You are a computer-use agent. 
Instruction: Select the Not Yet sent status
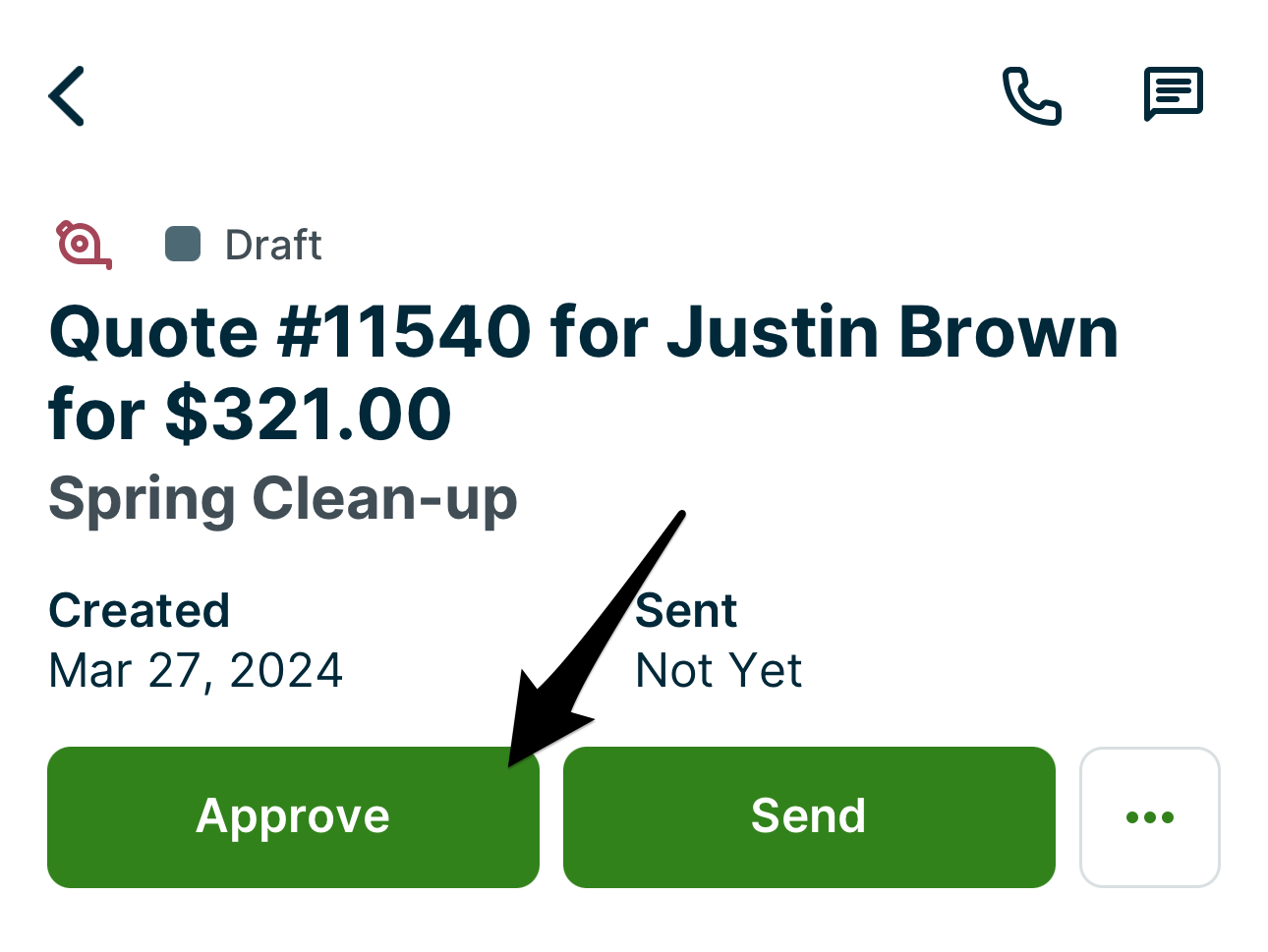point(719,671)
